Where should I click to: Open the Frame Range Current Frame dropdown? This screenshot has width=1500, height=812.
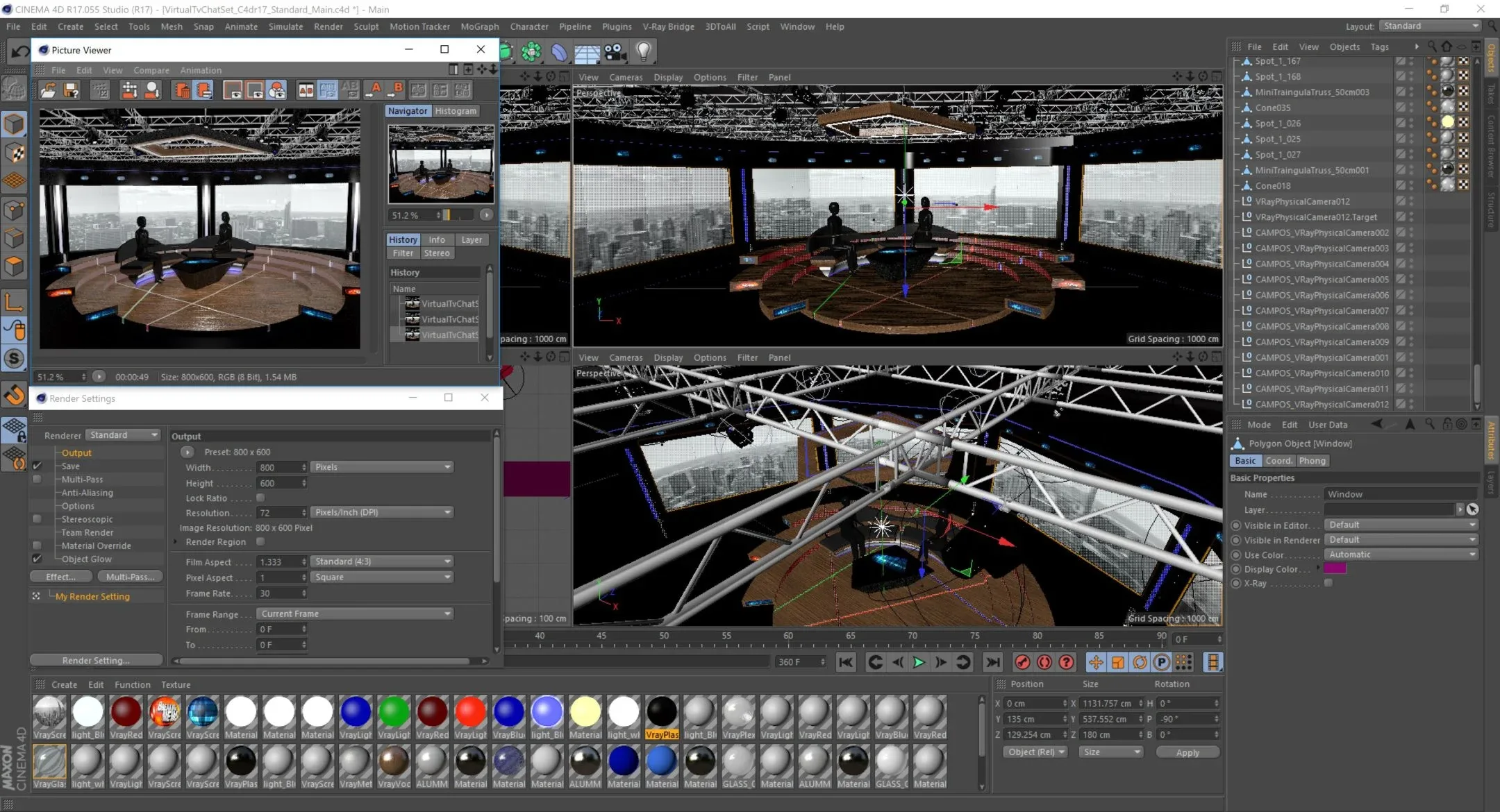tap(354, 614)
